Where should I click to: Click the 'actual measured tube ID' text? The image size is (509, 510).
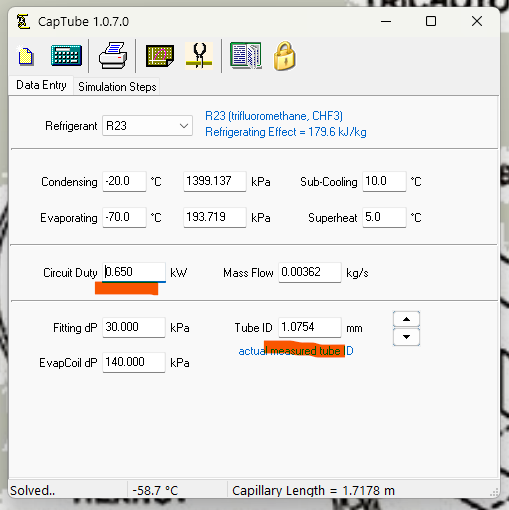coord(296,351)
